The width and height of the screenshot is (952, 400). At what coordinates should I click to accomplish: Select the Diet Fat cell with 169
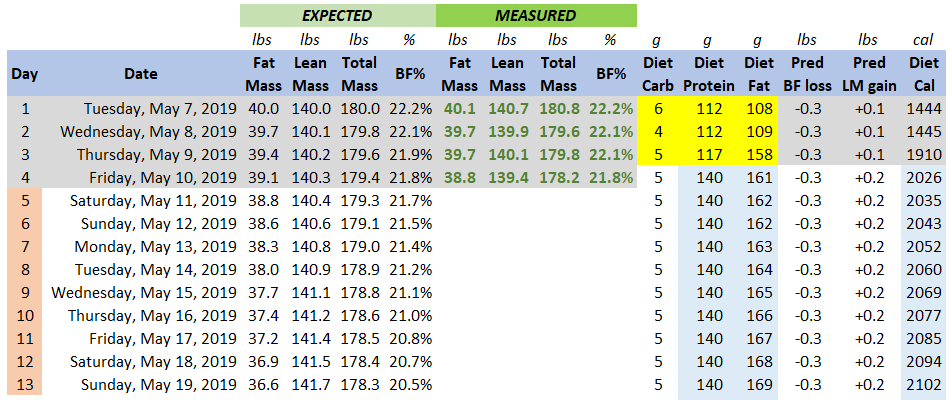(x=758, y=384)
